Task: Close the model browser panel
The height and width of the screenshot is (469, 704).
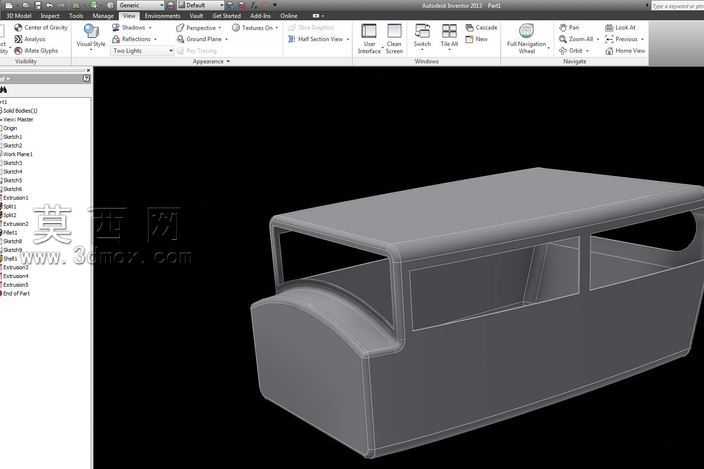Action: pyautogui.click(x=88, y=70)
